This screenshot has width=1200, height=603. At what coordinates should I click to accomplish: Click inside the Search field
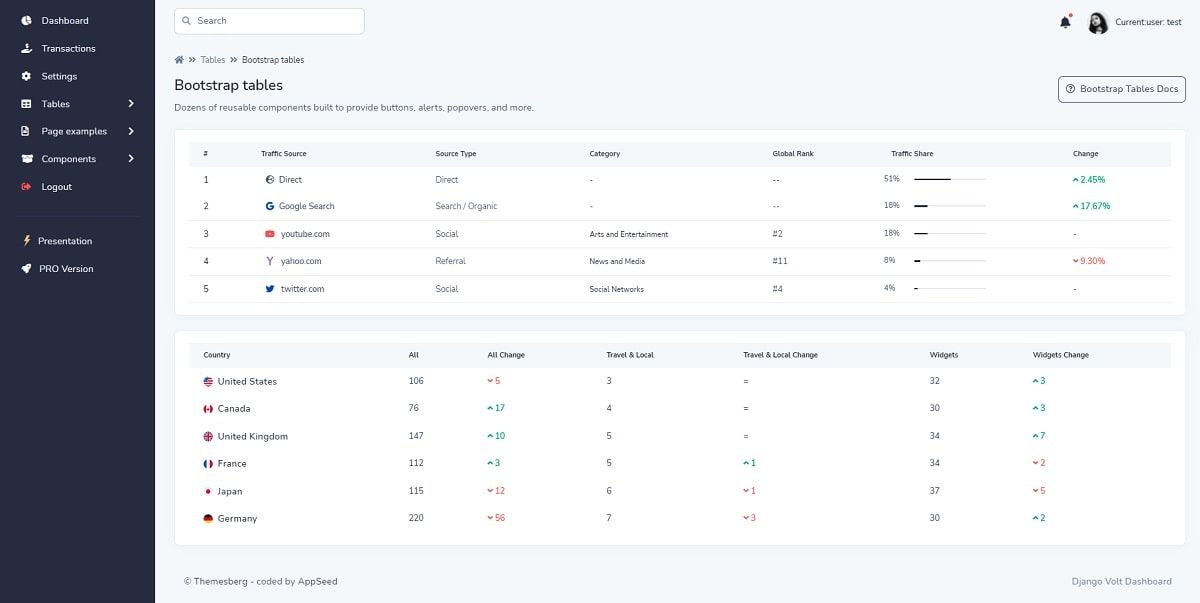coord(268,20)
